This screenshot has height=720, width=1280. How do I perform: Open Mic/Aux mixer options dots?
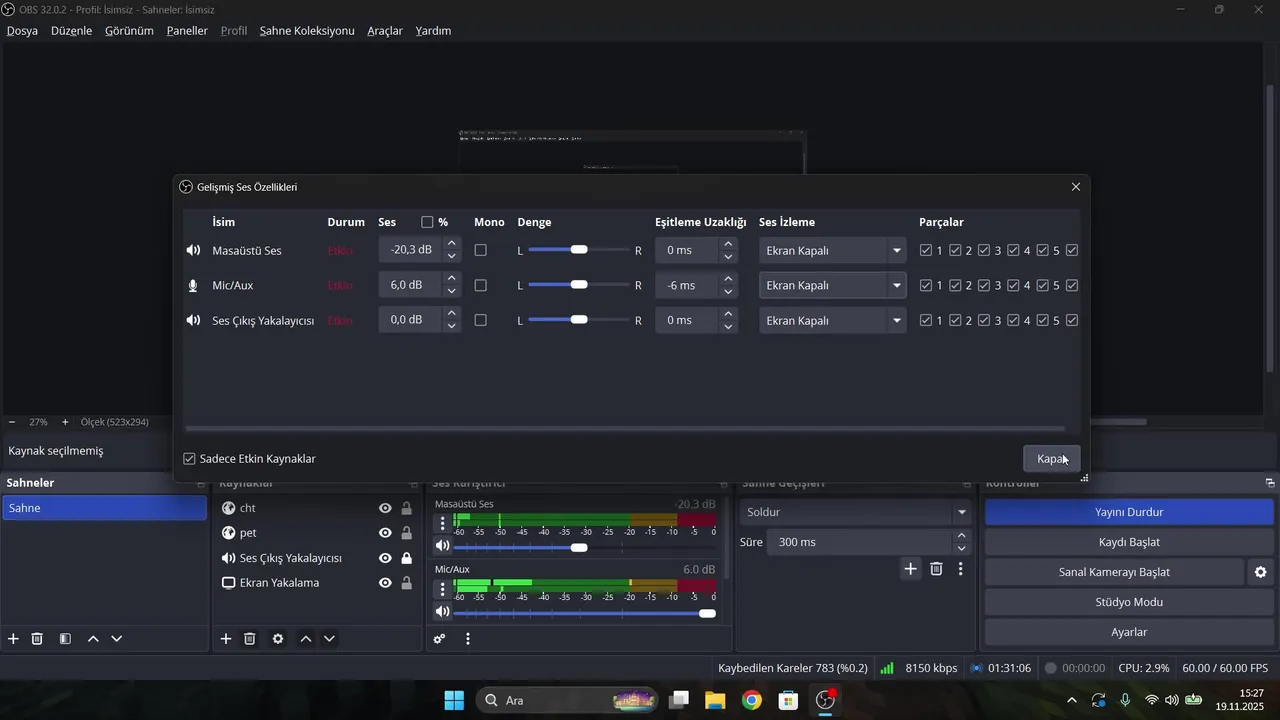tap(443, 589)
